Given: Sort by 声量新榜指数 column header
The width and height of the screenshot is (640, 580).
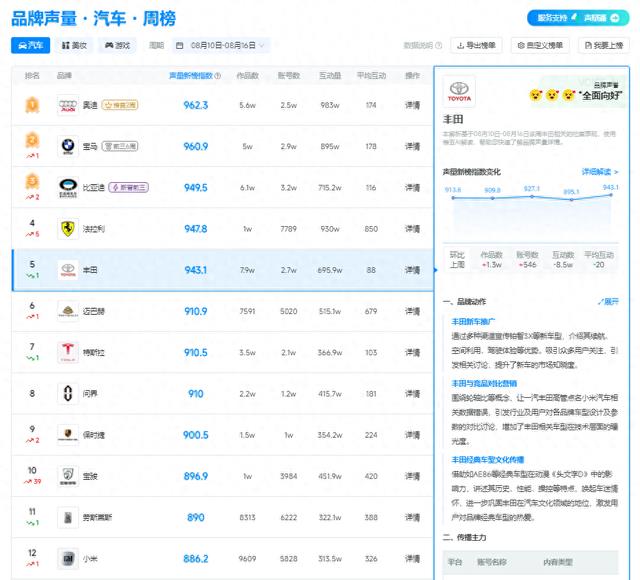Looking at the screenshot, I should [x=191, y=75].
